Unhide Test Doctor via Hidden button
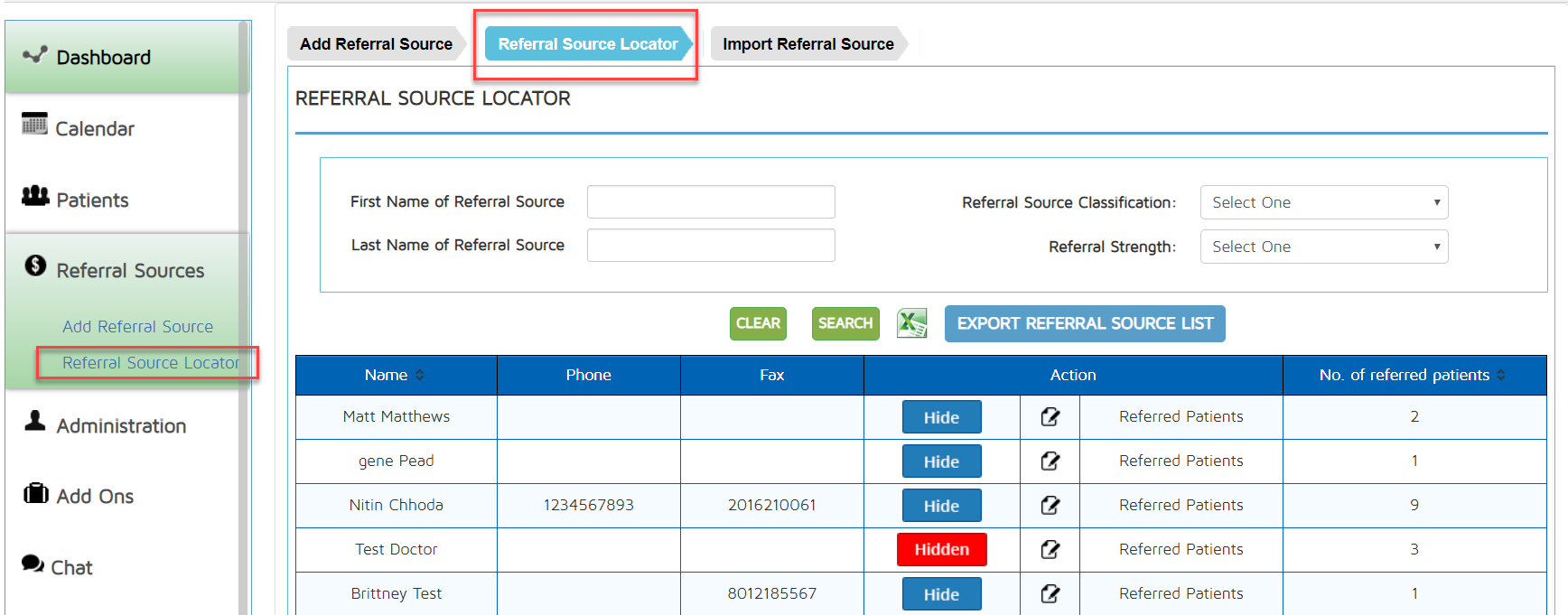 click(x=941, y=550)
